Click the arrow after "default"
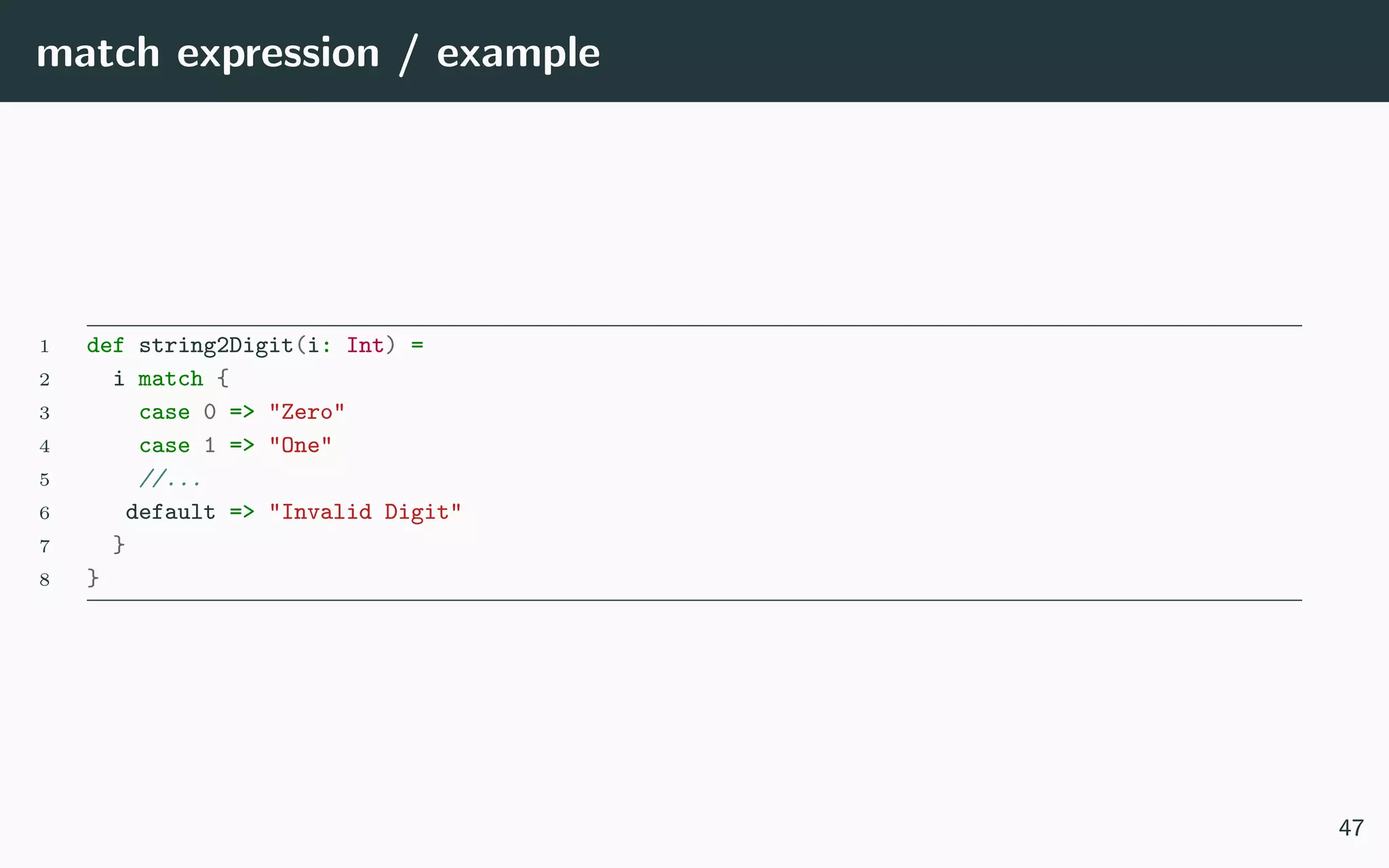Viewport: 1389px width, 868px height. point(241,511)
